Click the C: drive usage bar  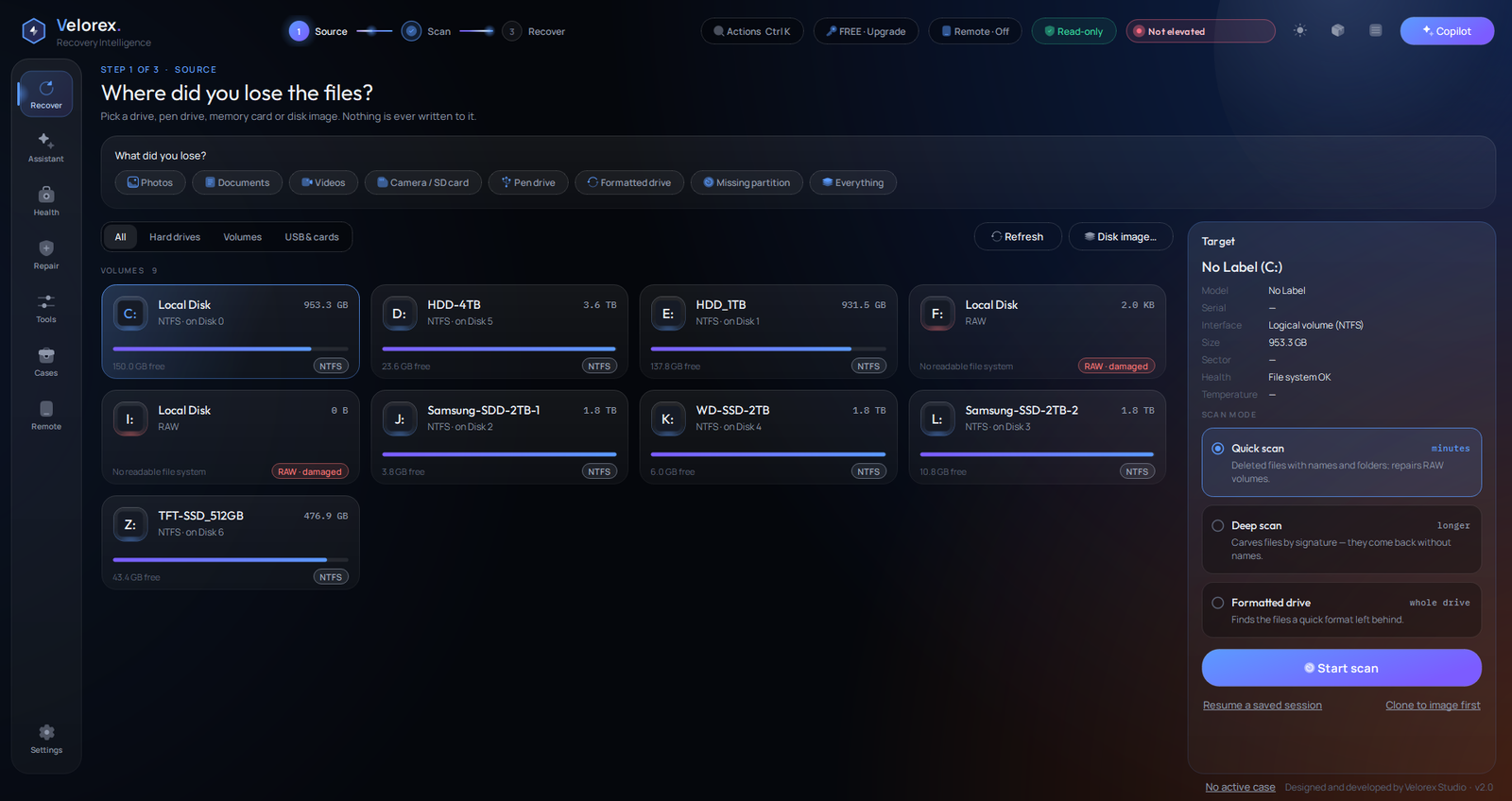coord(231,349)
